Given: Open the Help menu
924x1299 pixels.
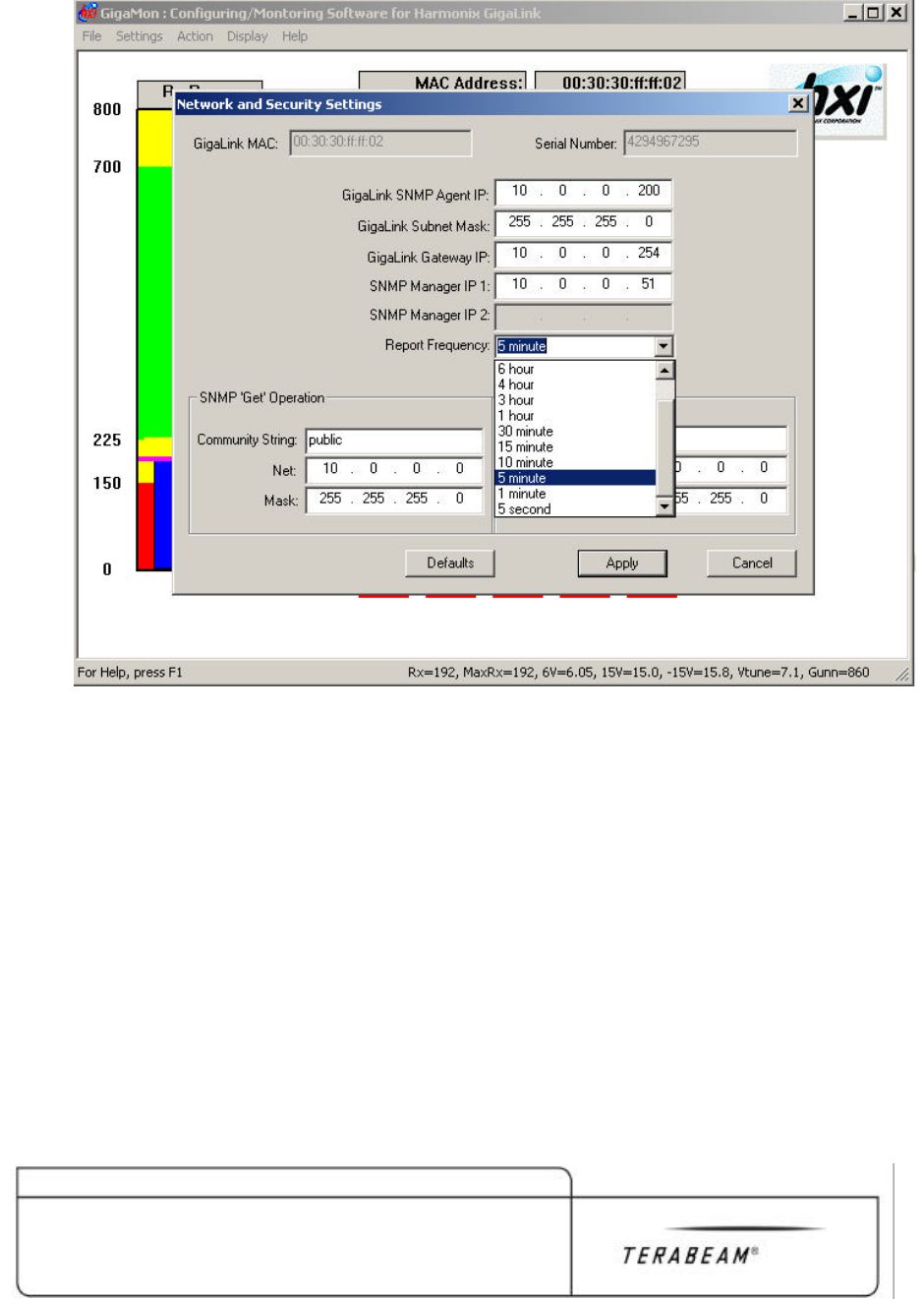Looking at the screenshot, I should pyautogui.click(x=295, y=36).
